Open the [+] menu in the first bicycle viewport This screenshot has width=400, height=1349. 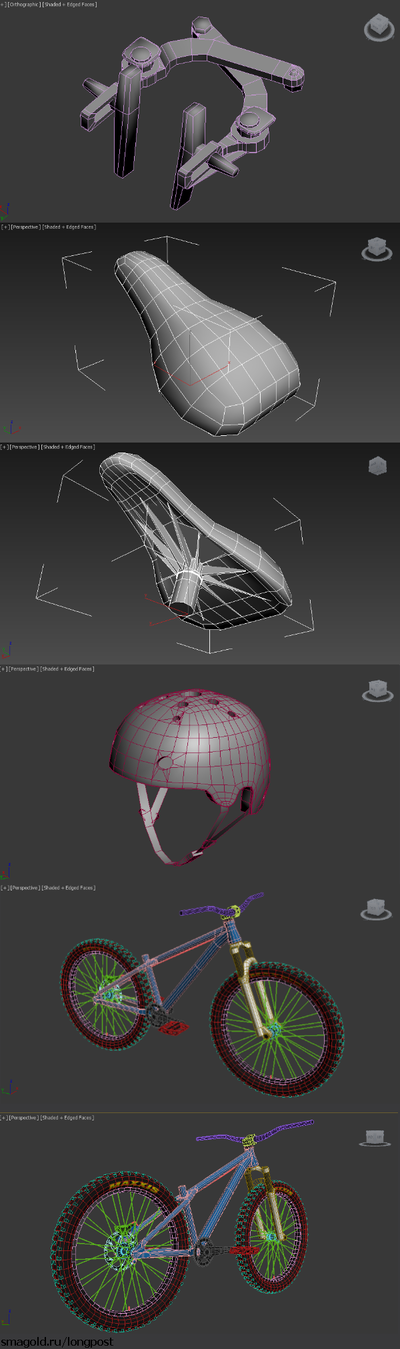(4, 887)
